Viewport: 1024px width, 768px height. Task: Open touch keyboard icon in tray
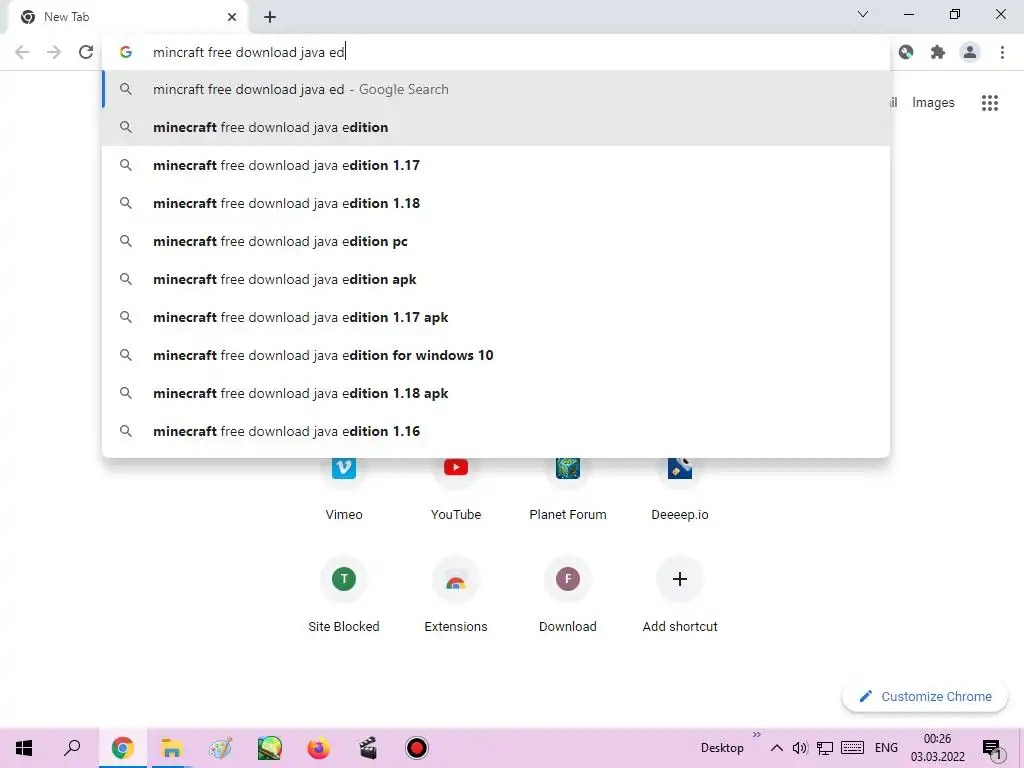coord(852,748)
